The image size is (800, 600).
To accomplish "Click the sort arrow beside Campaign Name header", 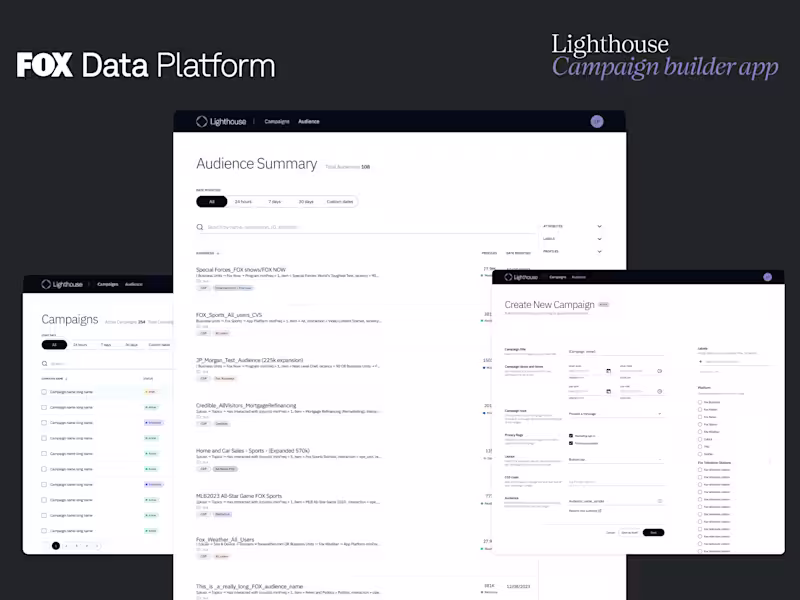I will (66, 379).
